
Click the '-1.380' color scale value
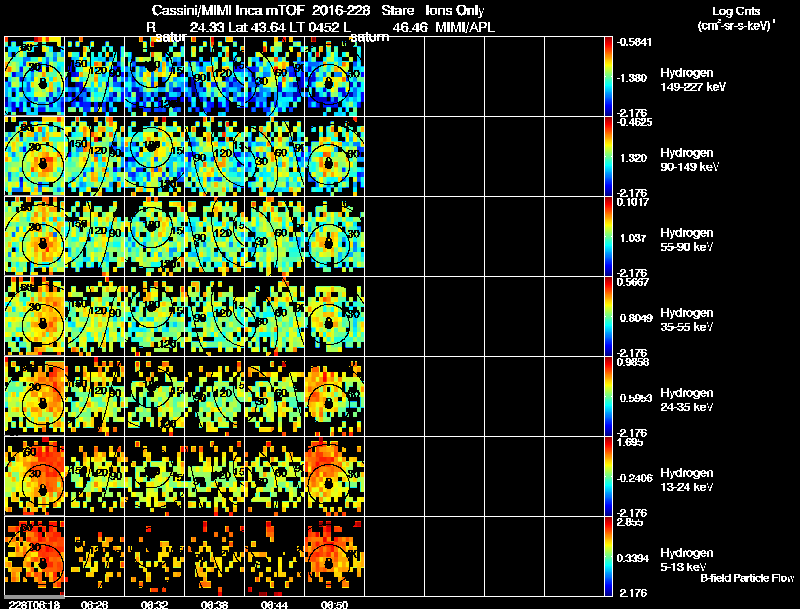pos(632,78)
